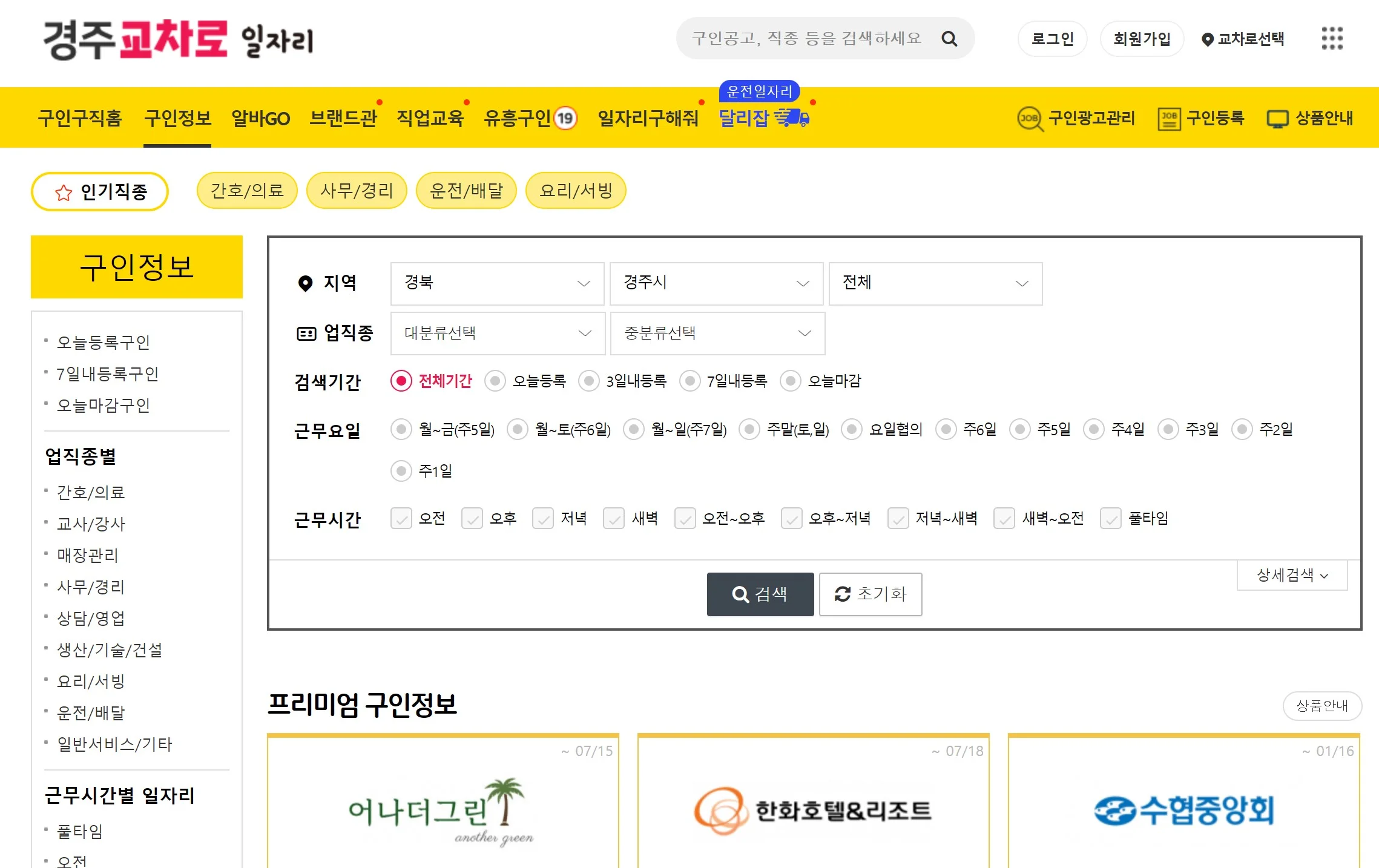Click the 초기화 reset button

[x=870, y=594]
